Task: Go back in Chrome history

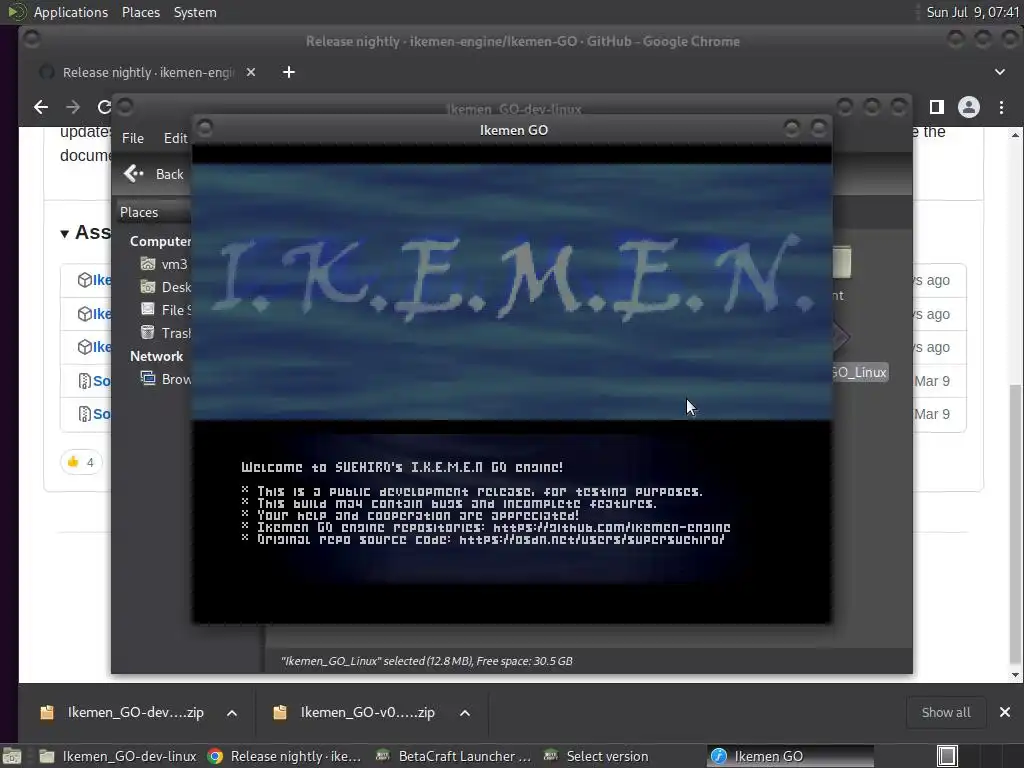Action: [40, 106]
